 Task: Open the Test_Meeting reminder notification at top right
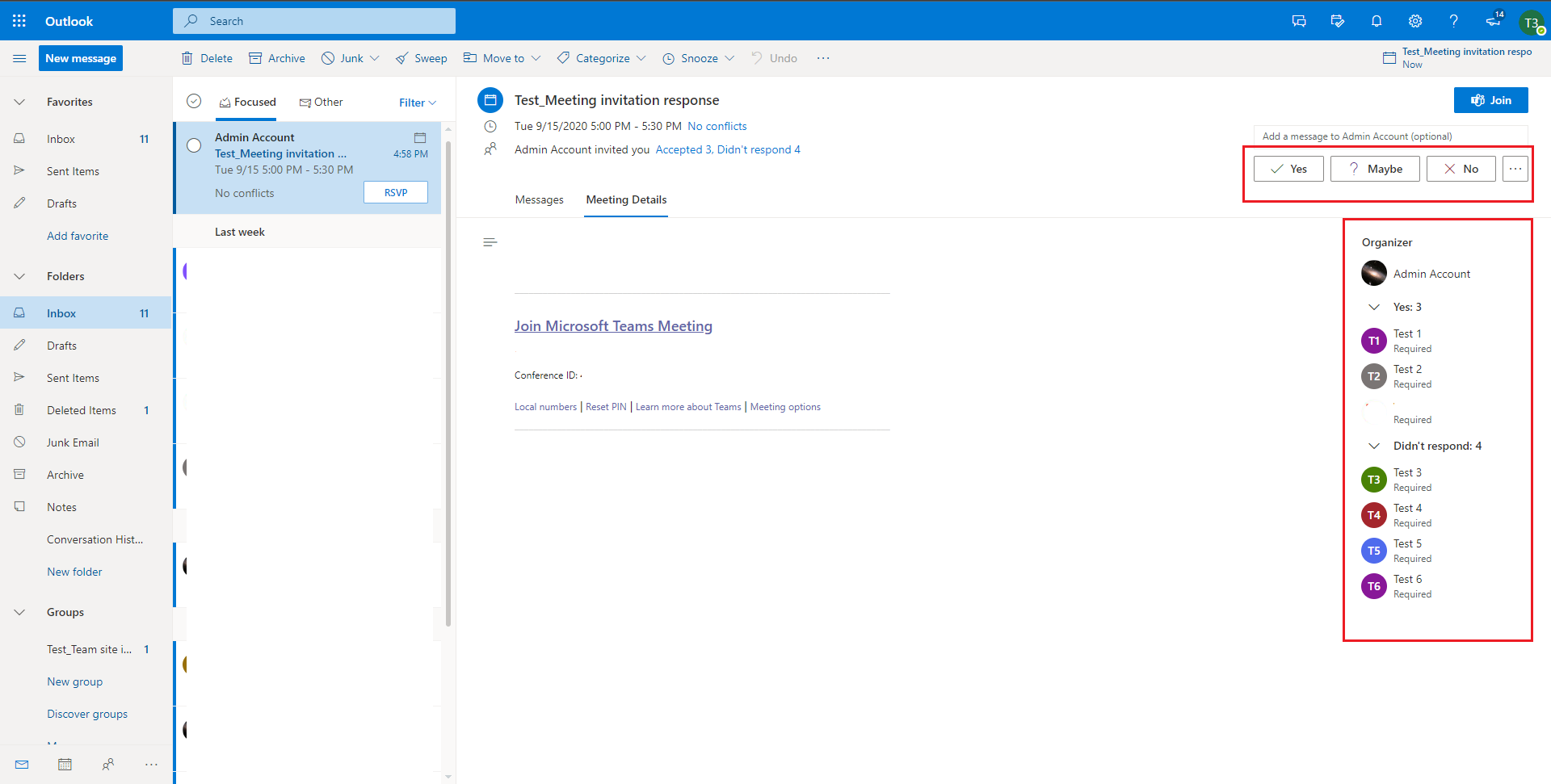1458,58
